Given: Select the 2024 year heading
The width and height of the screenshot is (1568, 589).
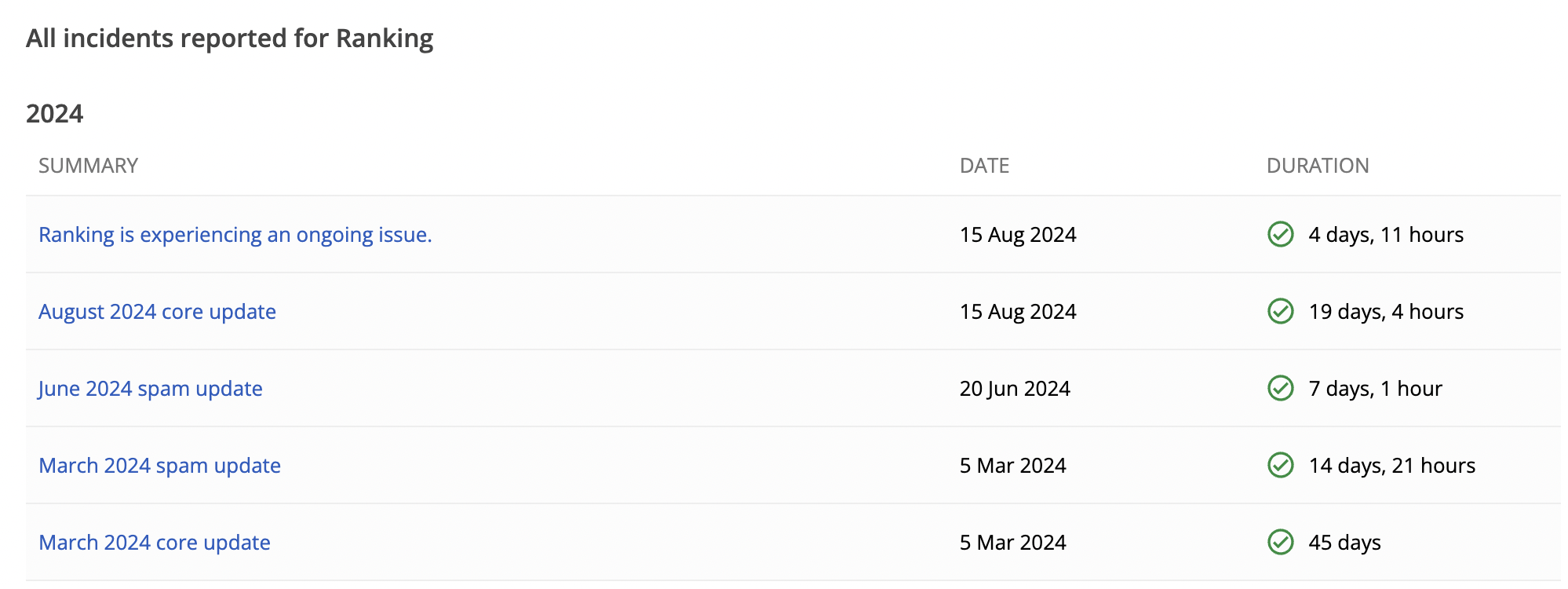Looking at the screenshot, I should [54, 114].
